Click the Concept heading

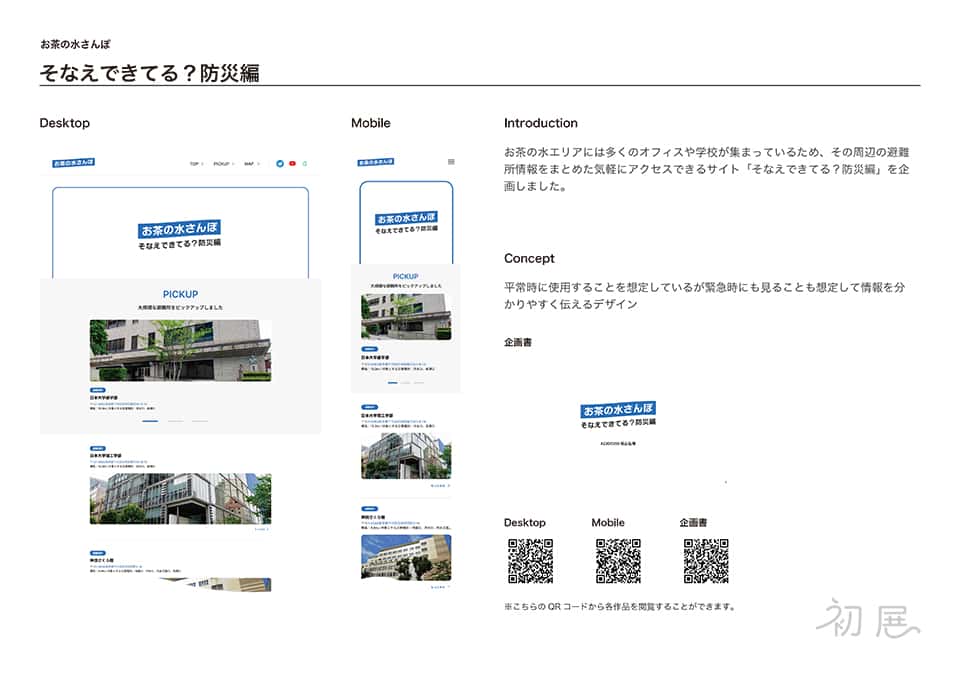tap(529, 258)
